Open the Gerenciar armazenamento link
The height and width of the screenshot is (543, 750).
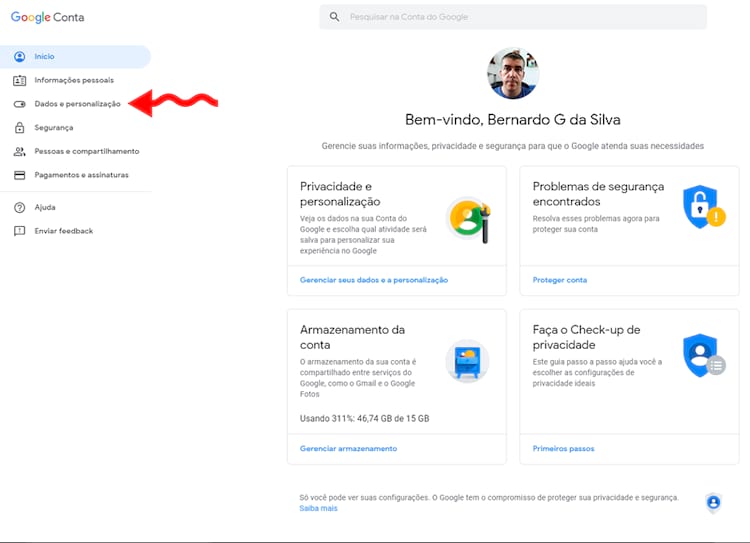[348, 448]
